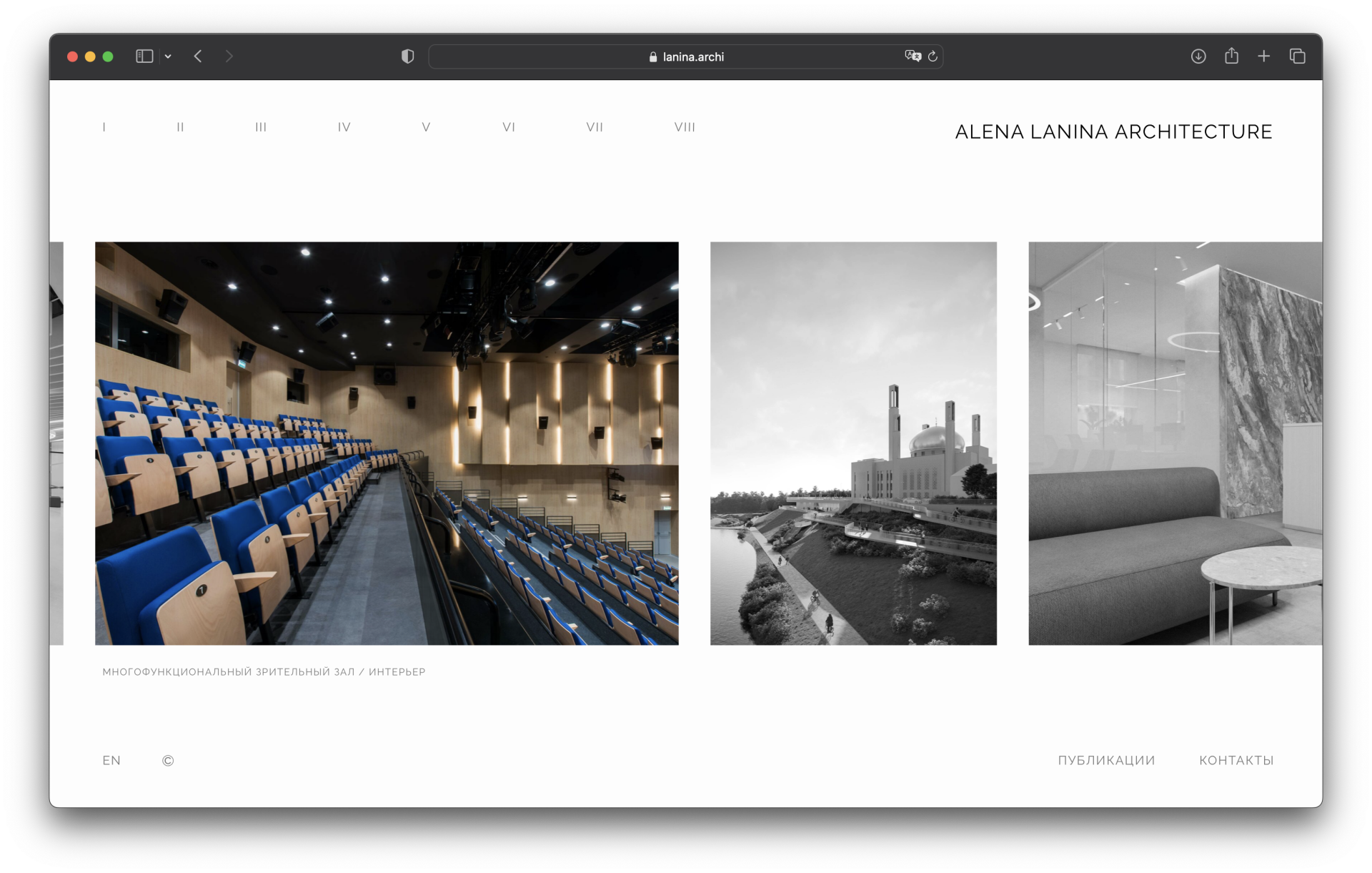This screenshot has height=873, width=1372.
Task: Go forward to the next page
Action: coord(229,56)
